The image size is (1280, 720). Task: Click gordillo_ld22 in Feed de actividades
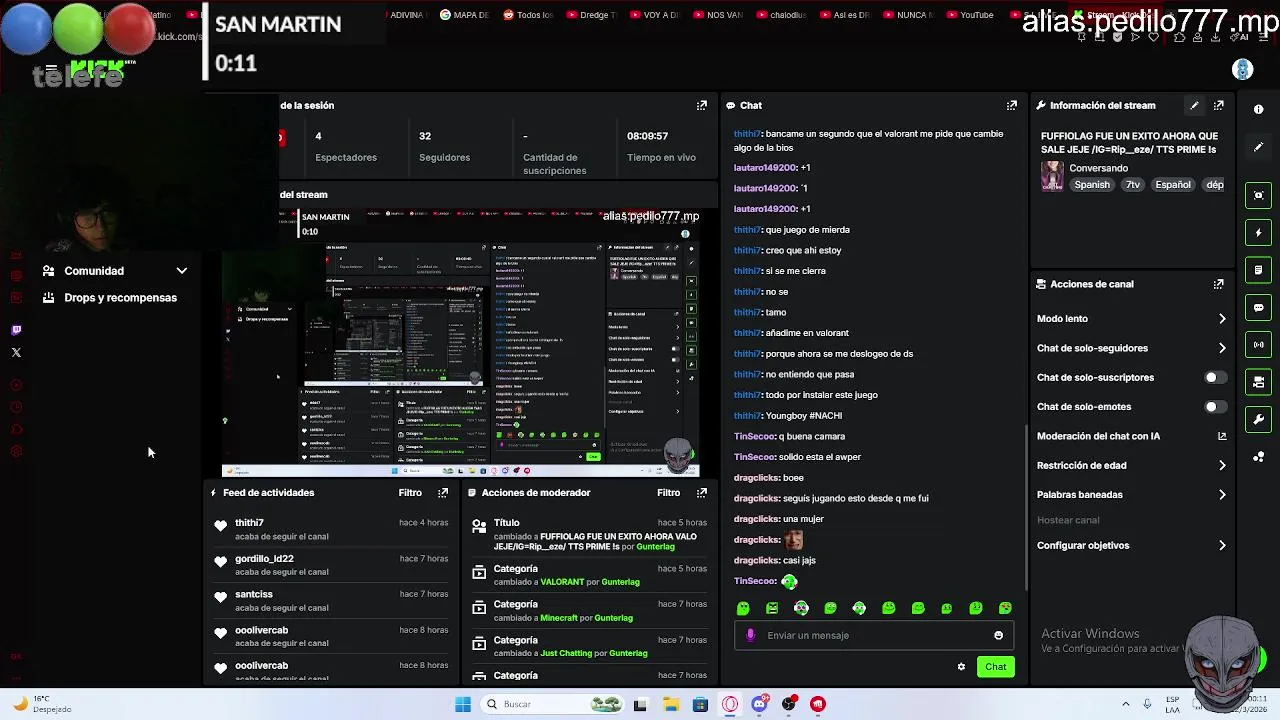click(x=264, y=559)
